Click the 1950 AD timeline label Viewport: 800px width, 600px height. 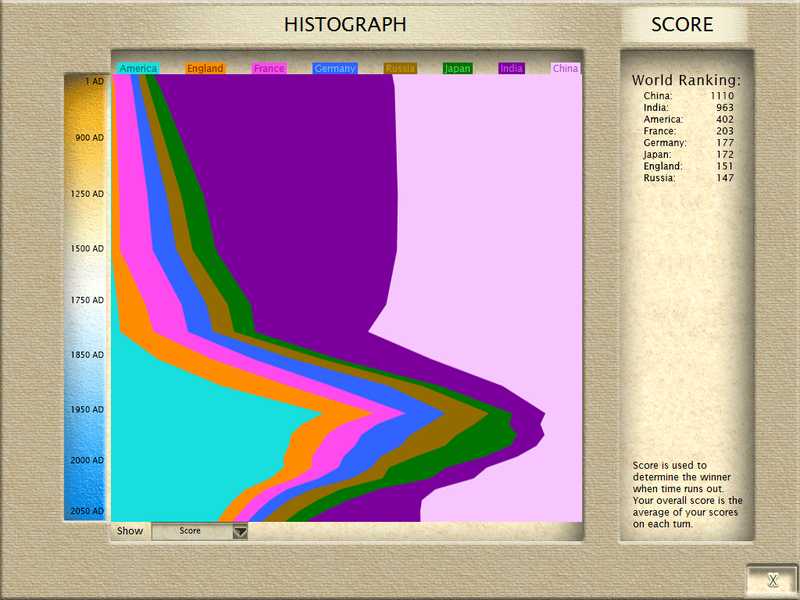point(87,409)
